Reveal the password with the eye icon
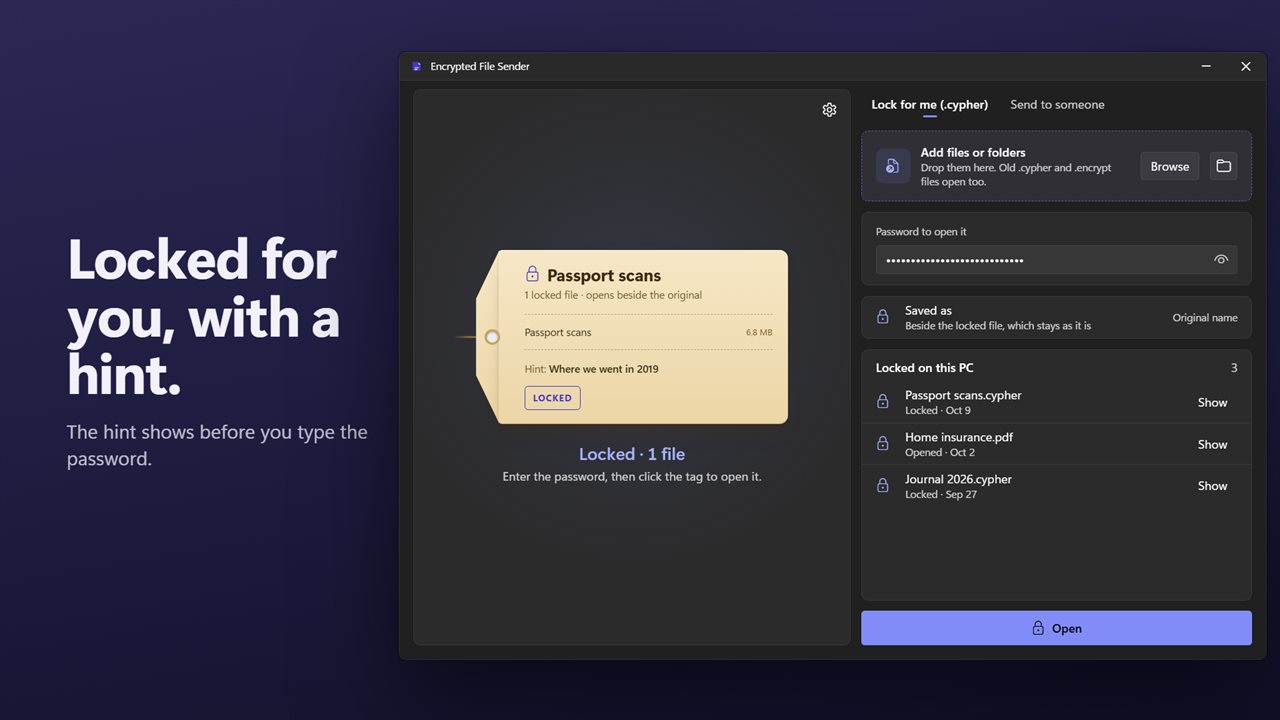This screenshot has width=1280, height=720. (x=1221, y=260)
